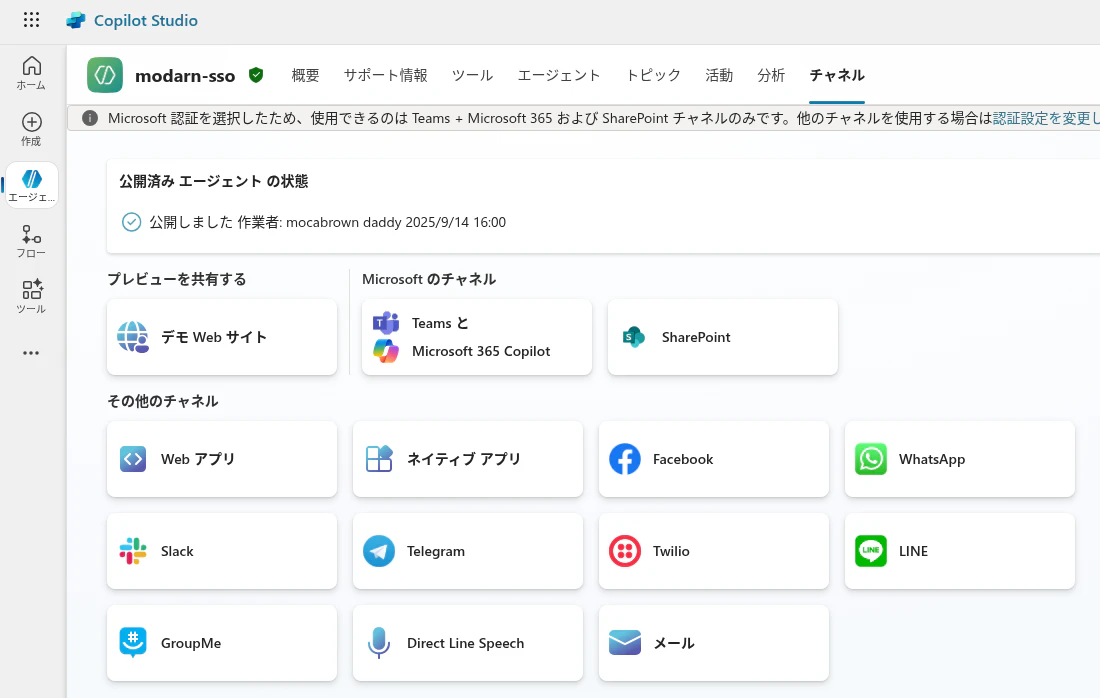Click the info icon in the banner
Screen dimensions: 1100x698
coord(90,118)
